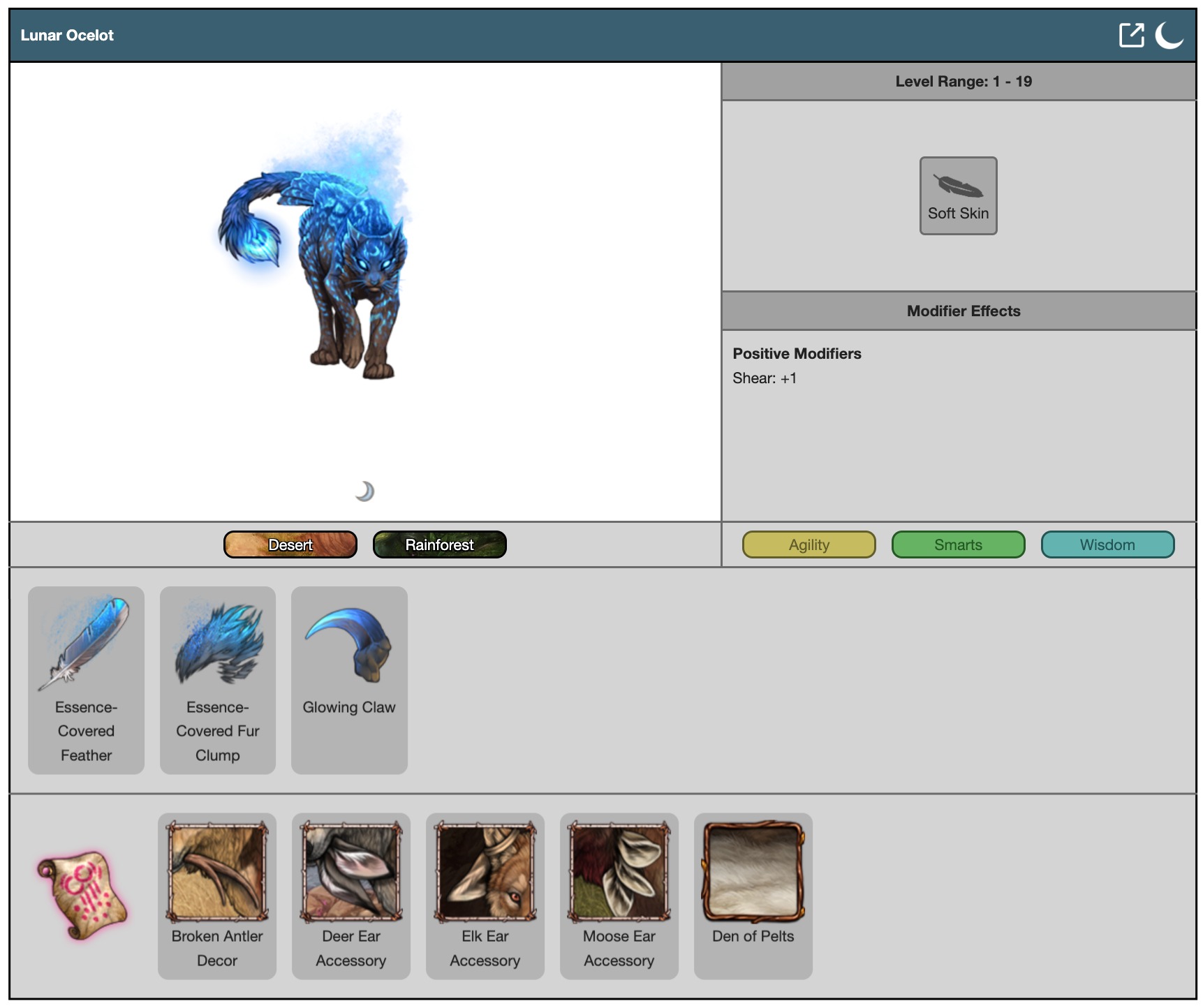Viewport: 1203px width, 1008px height.
Task: Click the Wisdom stat badge
Action: (x=1107, y=544)
